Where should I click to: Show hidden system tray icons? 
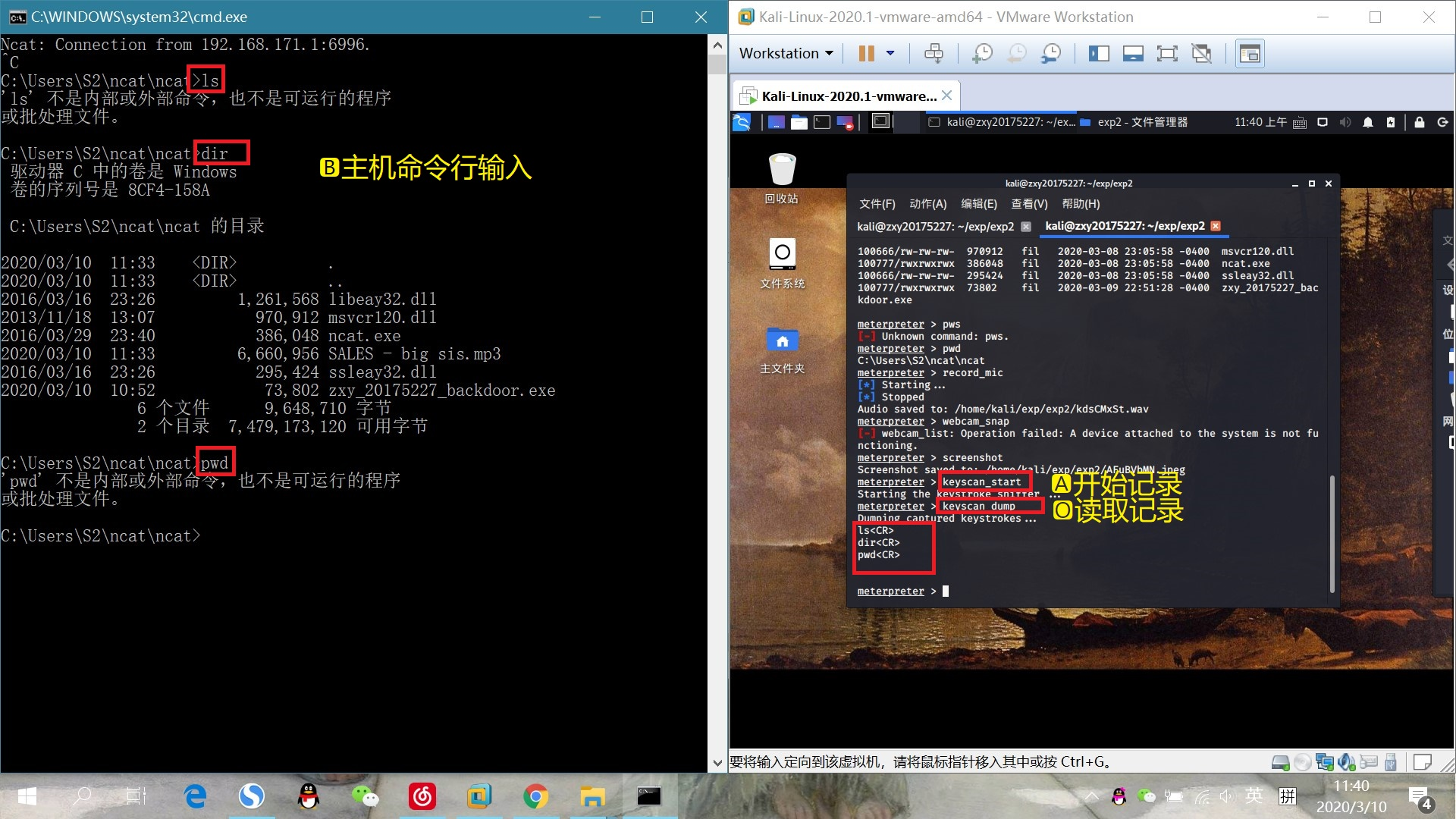(1091, 796)
